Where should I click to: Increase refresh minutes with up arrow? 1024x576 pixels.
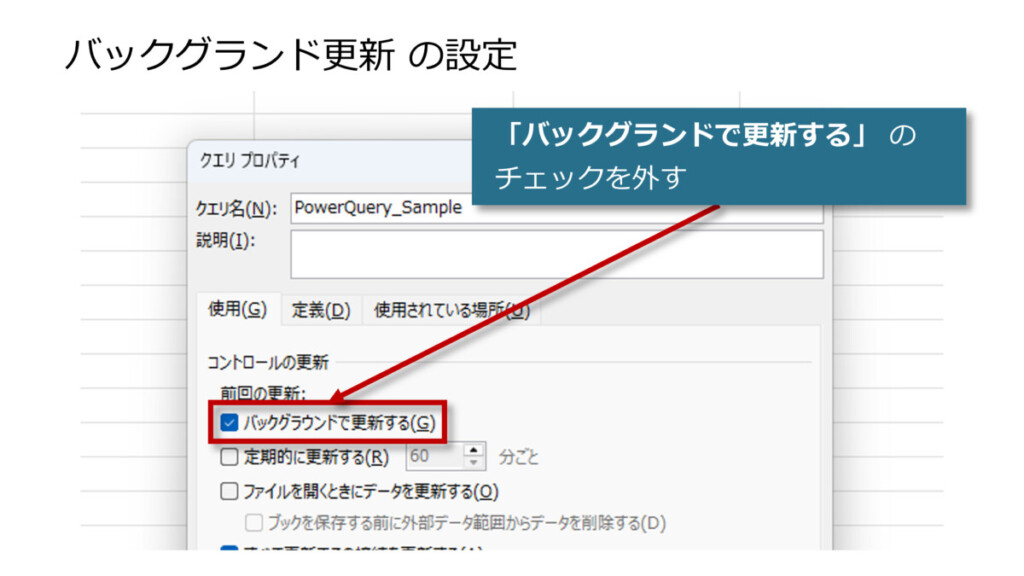[x=474, y=451]
